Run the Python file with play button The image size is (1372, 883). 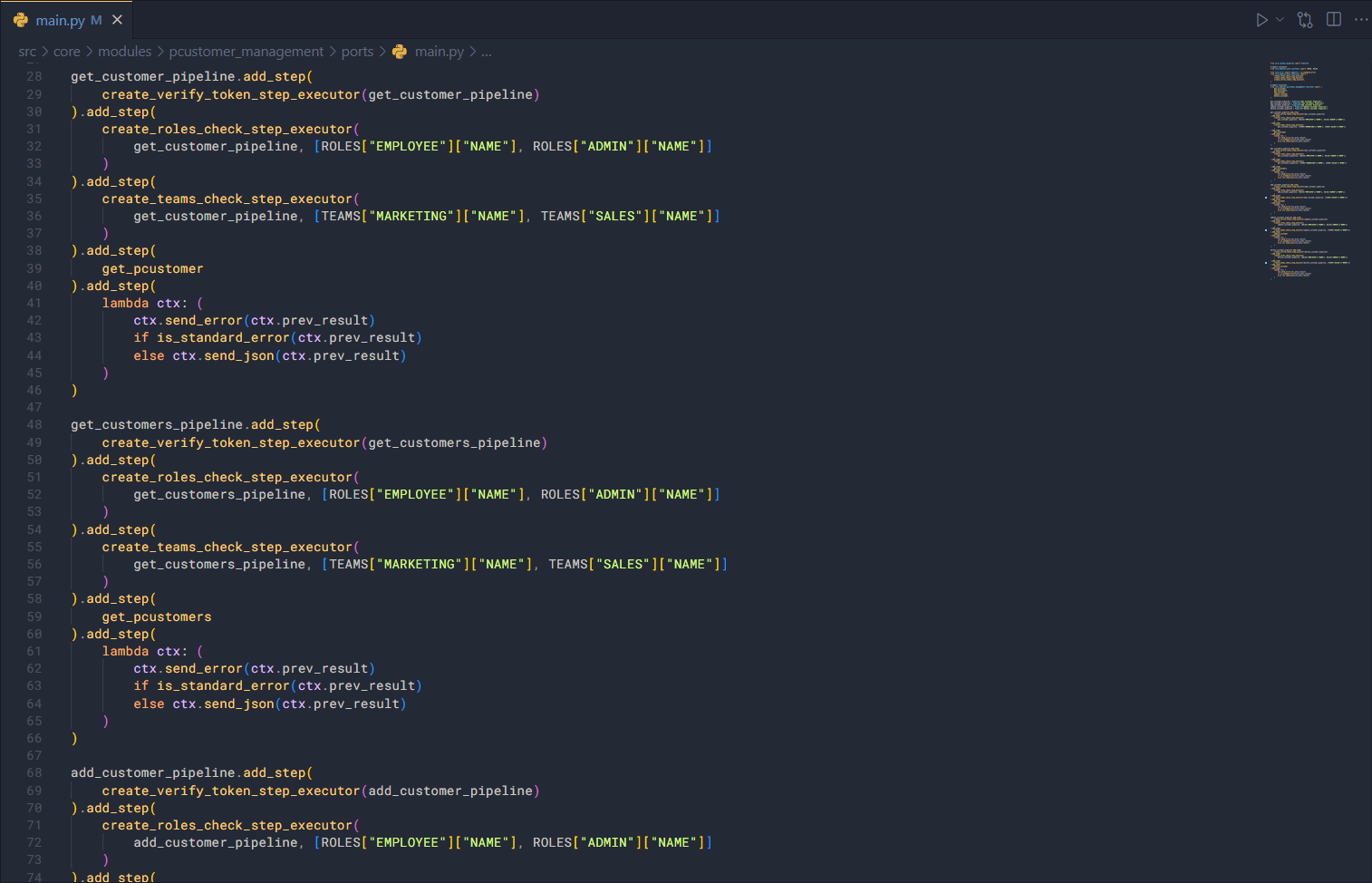pos(1261,20)
